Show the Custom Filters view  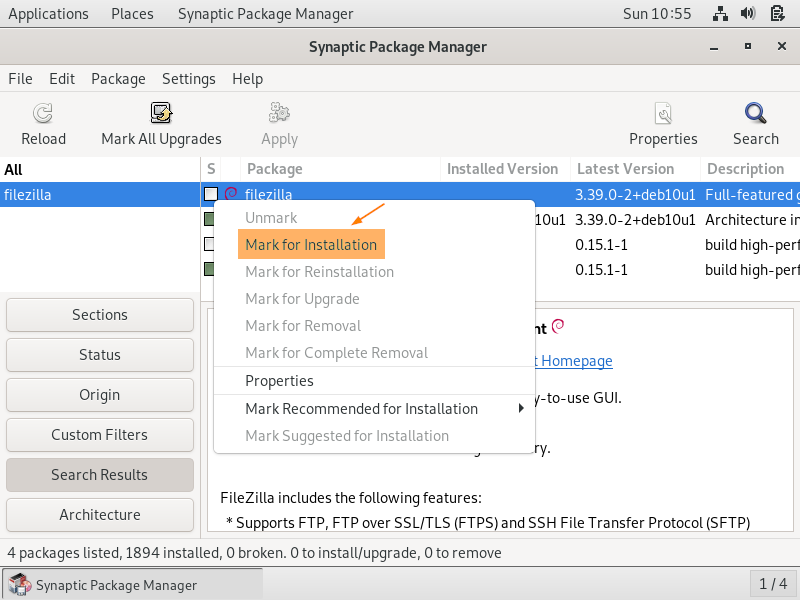click(100, 435)
